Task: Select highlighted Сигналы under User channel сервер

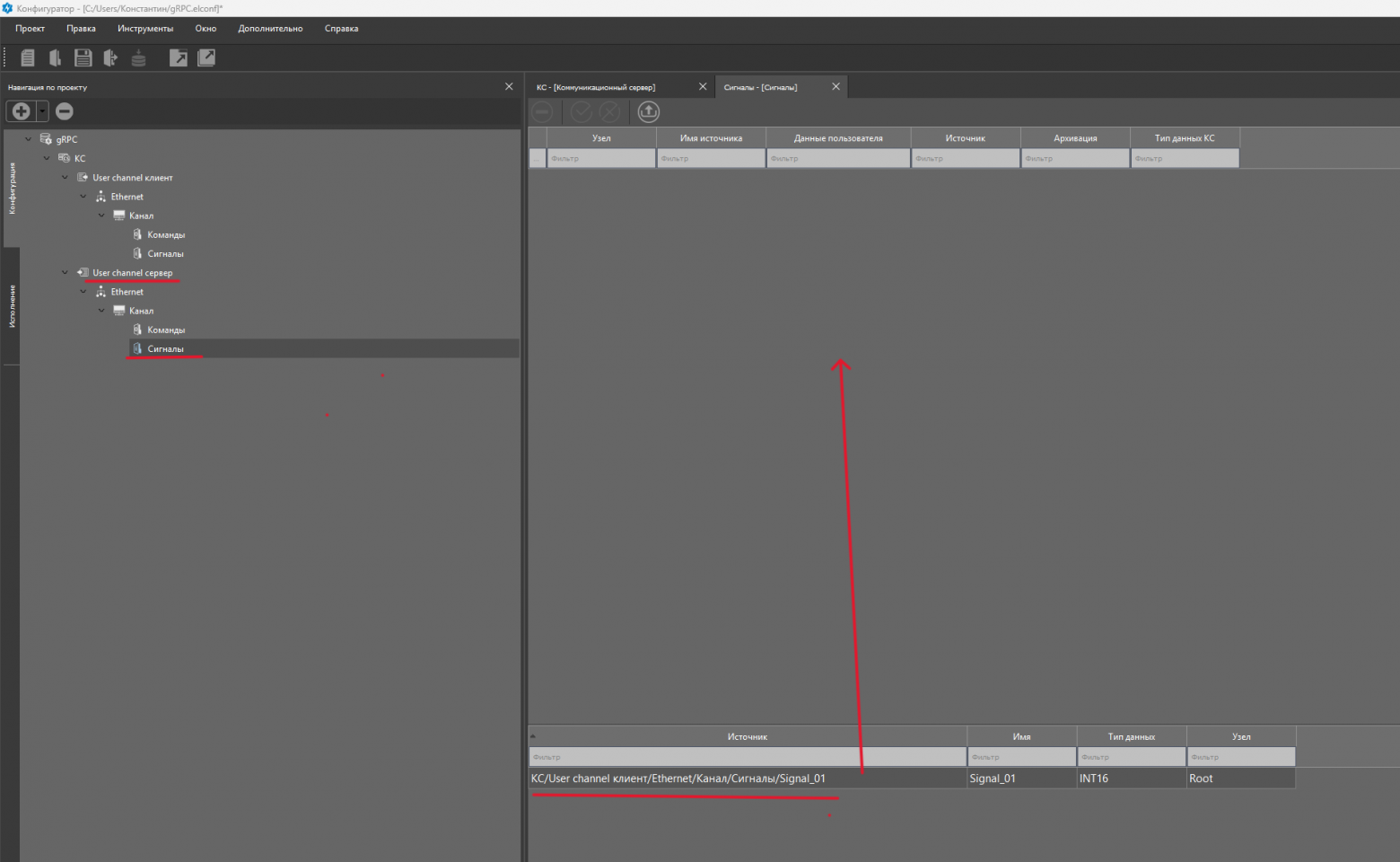Action: (165, 348)
